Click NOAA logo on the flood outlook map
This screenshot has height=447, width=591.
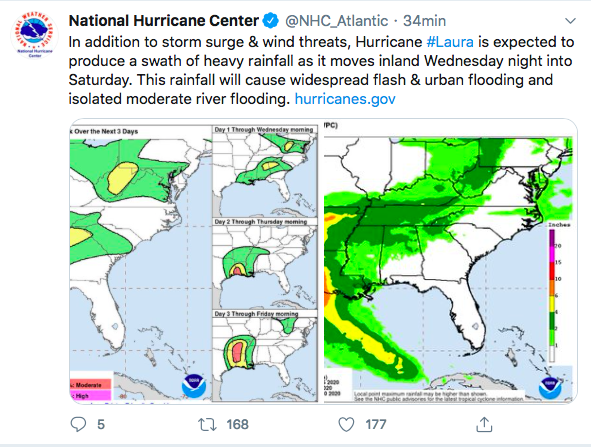click(194, 386)
